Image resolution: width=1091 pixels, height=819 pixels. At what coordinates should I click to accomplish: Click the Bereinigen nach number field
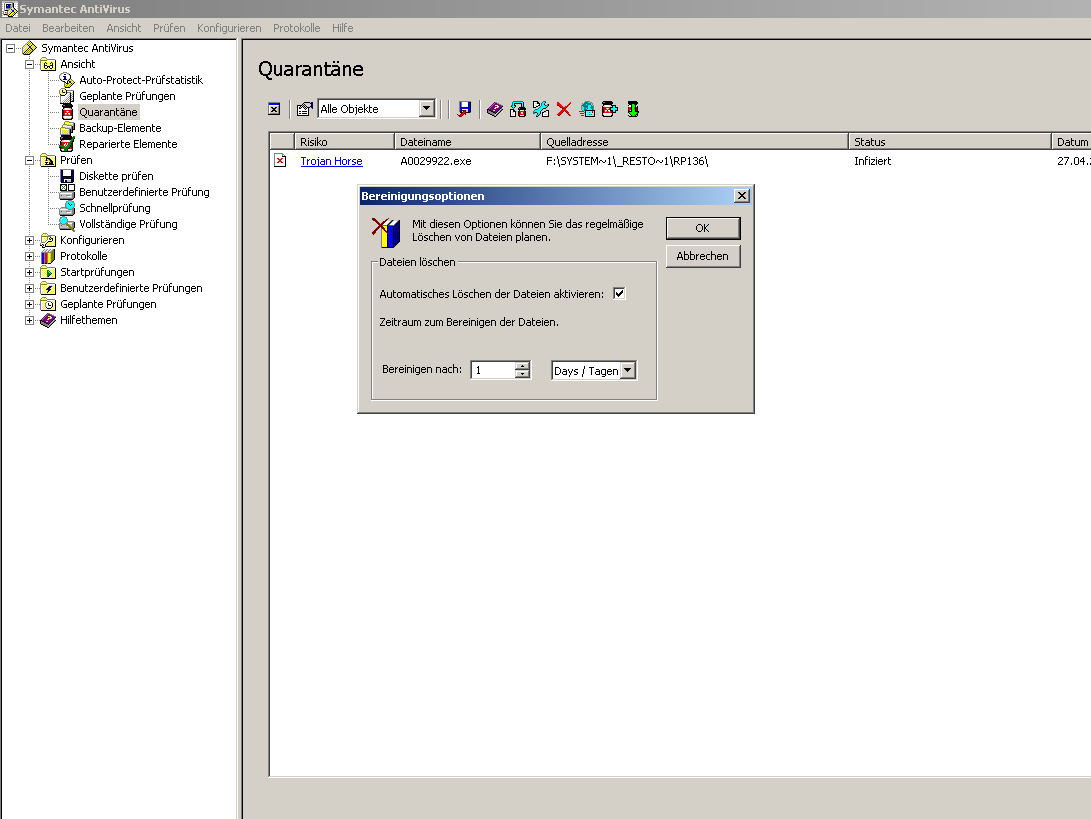493,370
